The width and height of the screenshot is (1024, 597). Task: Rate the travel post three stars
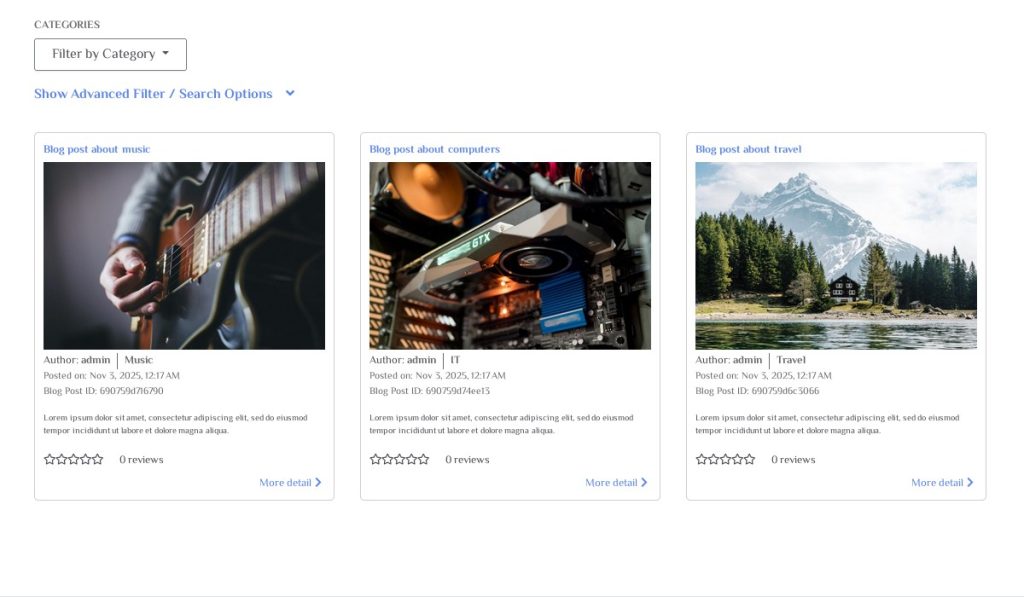726,460
